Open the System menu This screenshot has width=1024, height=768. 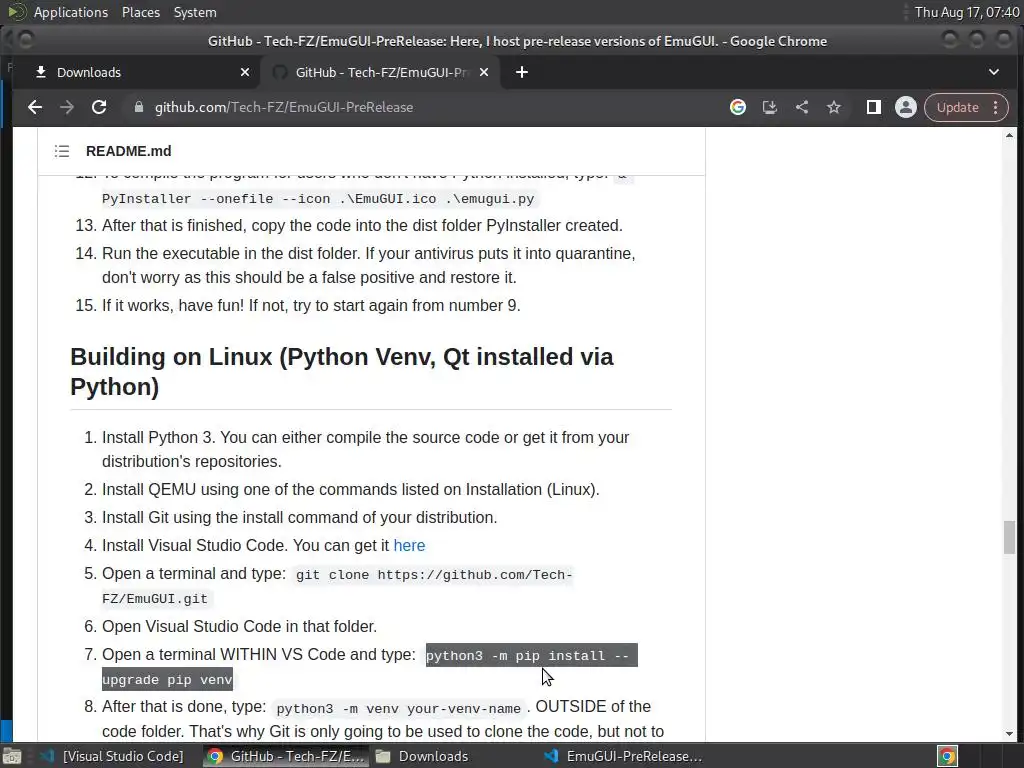pos(195,12)
